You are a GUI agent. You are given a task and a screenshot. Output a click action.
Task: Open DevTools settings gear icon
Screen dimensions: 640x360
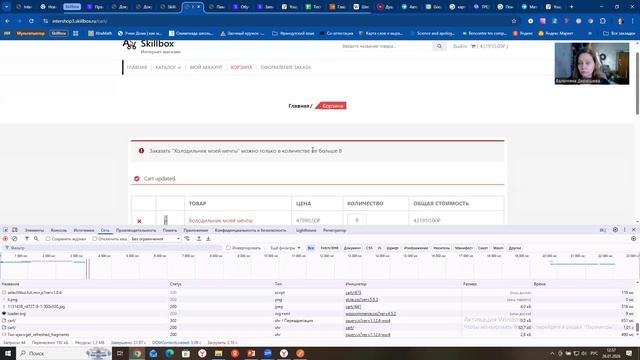(615, 230)
